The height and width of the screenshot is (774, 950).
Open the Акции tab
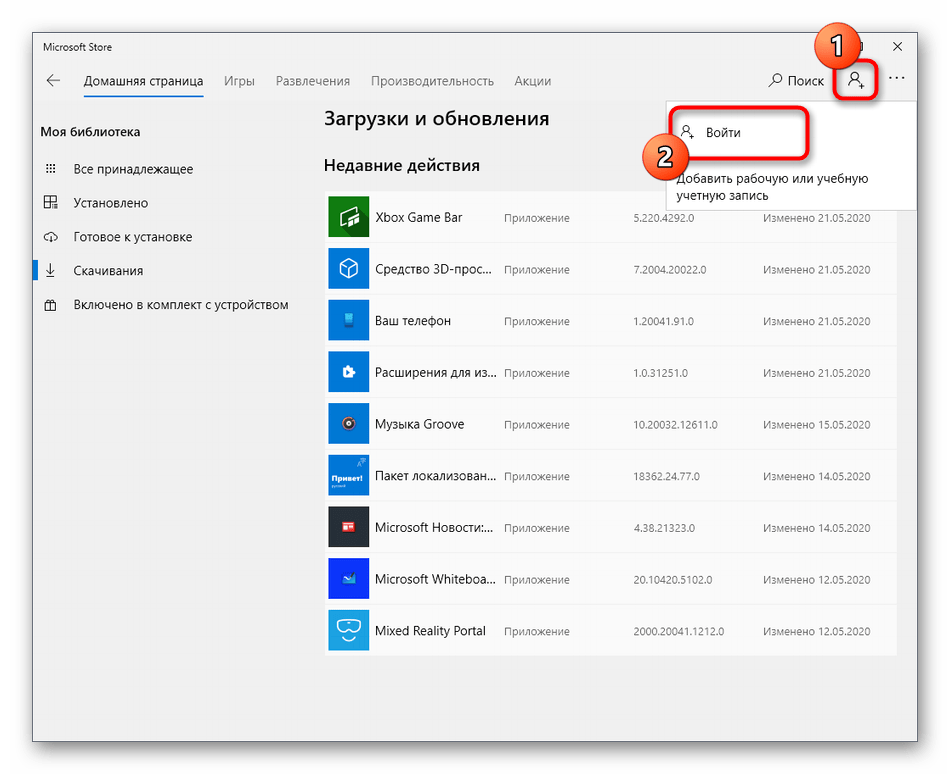coord(532,81)
